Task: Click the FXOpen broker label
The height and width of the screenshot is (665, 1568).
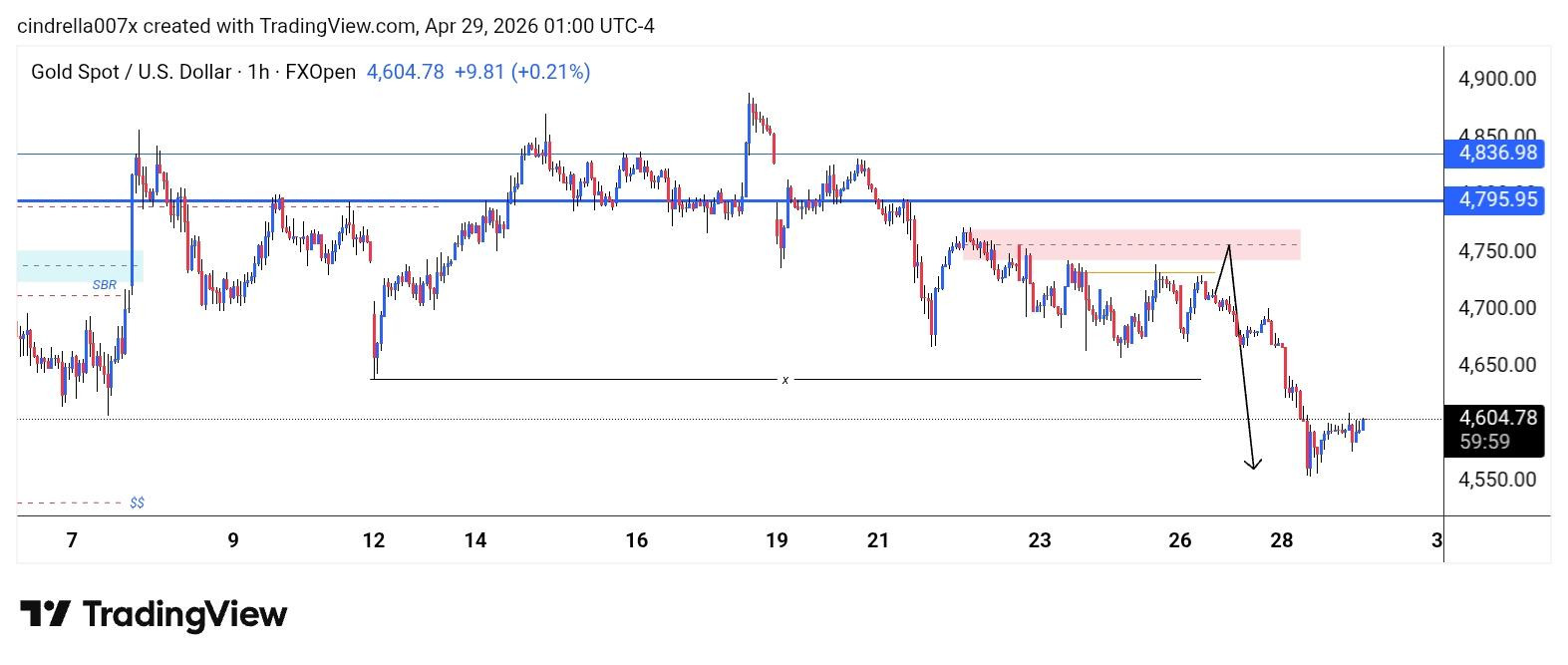Action: coord(320,72)
